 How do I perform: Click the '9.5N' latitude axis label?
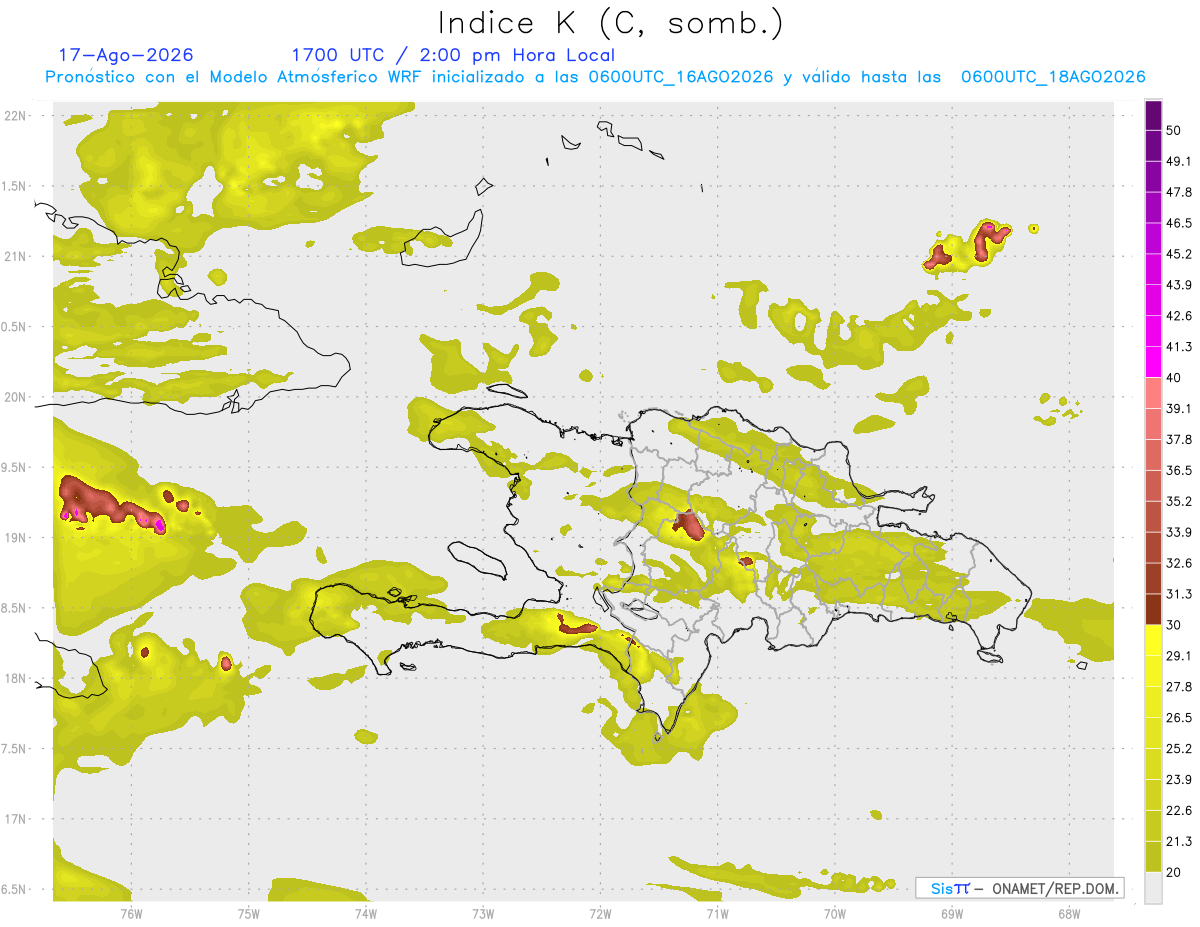point(15,467)
